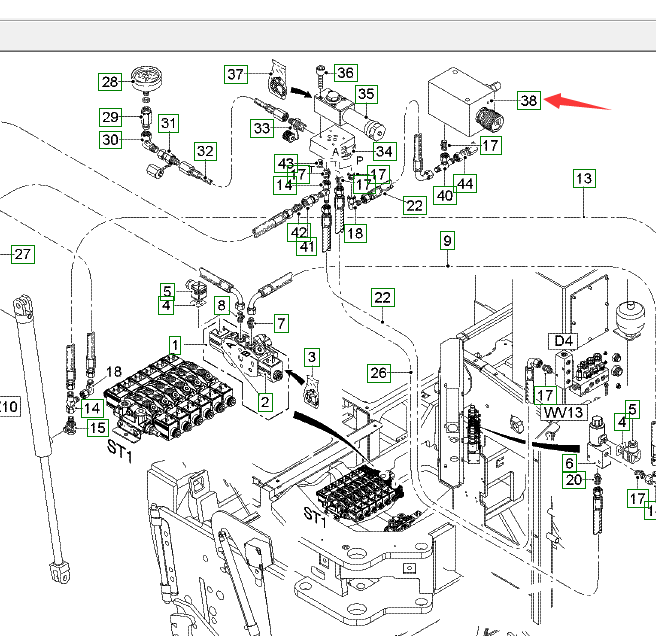Click the callout label numbered 37
Viewport: 656px width, 636px height.
point(235,75)
